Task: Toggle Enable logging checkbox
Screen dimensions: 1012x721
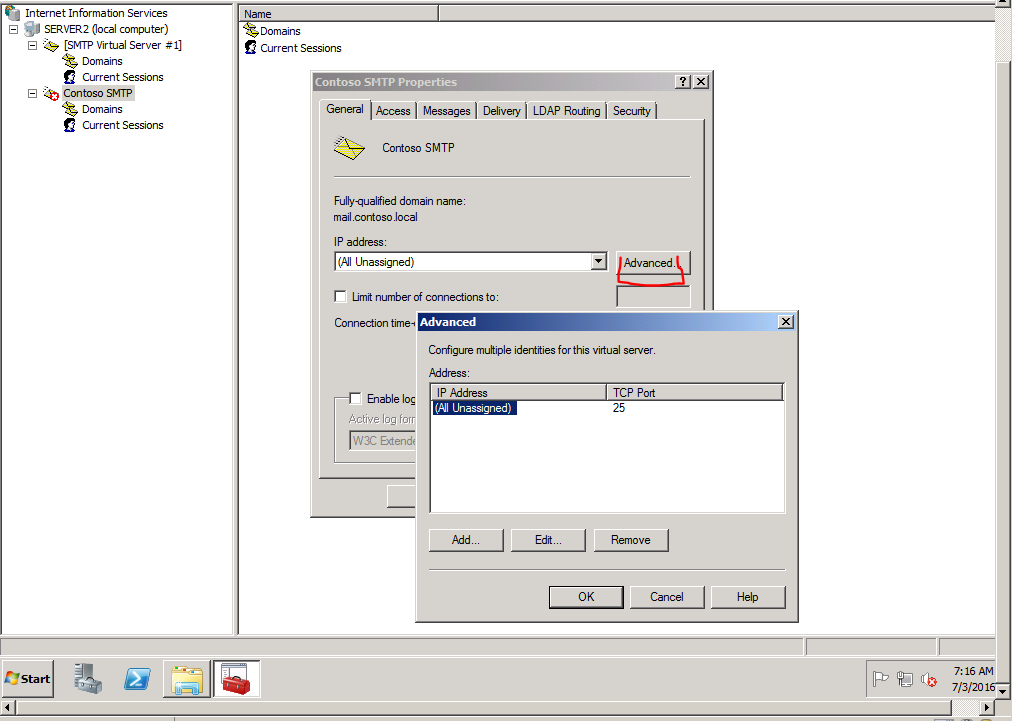Action: (x=355, y=398)
